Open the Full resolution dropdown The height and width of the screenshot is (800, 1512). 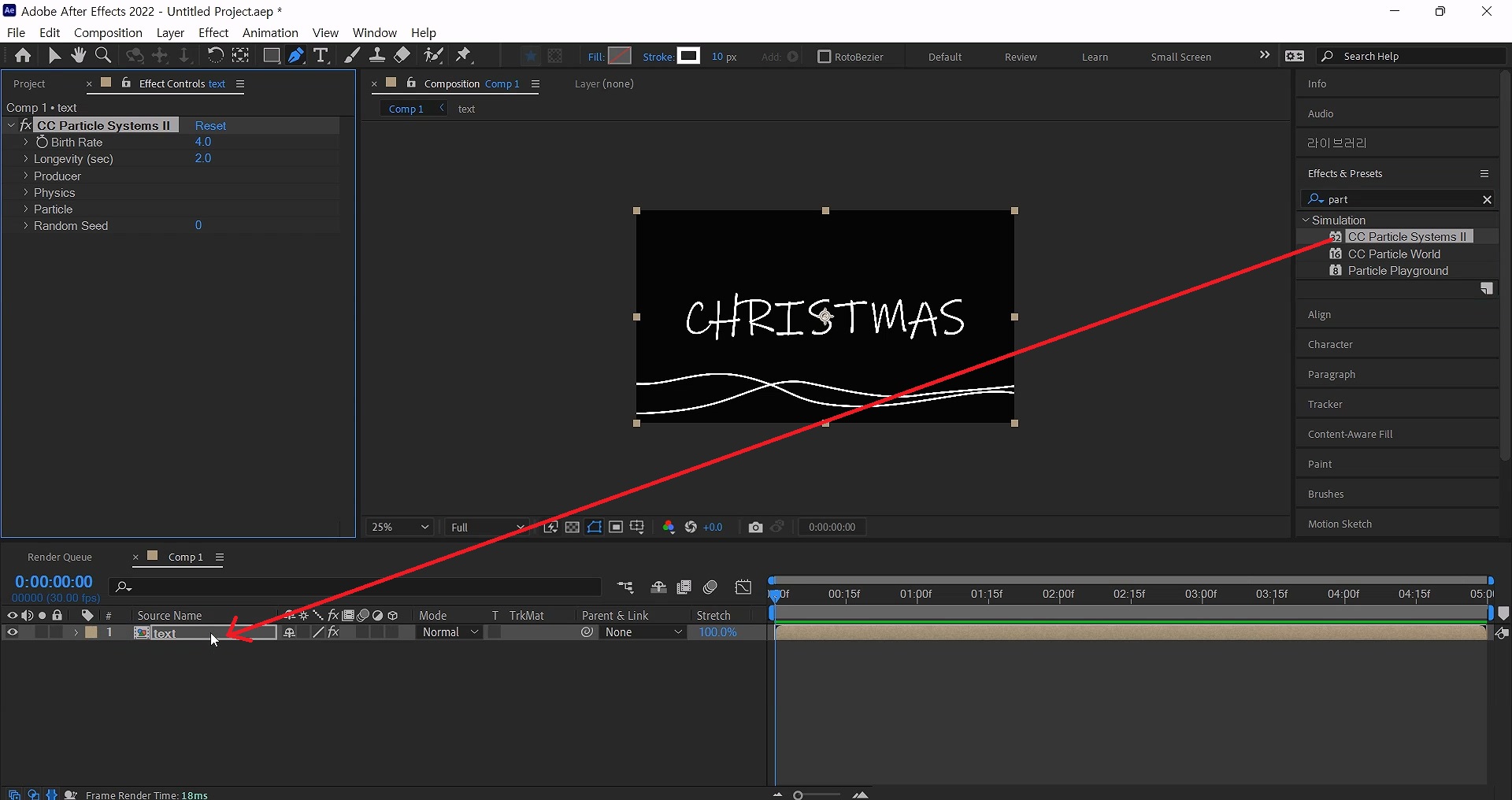[488, 527]
